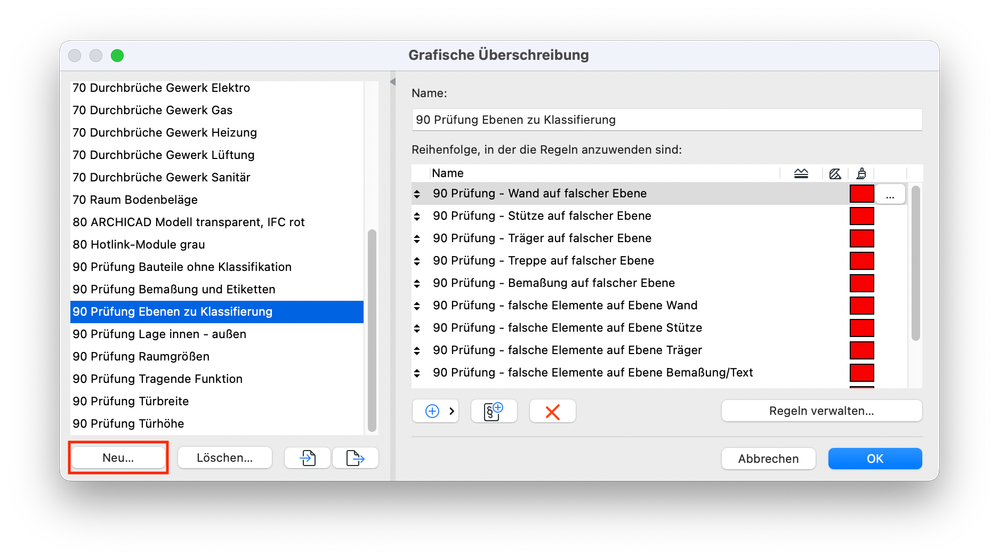Select 70 Durchbrüche Gewerk Lüftung
This screenshot has width=999, height=560.
(x=217, y=155)
